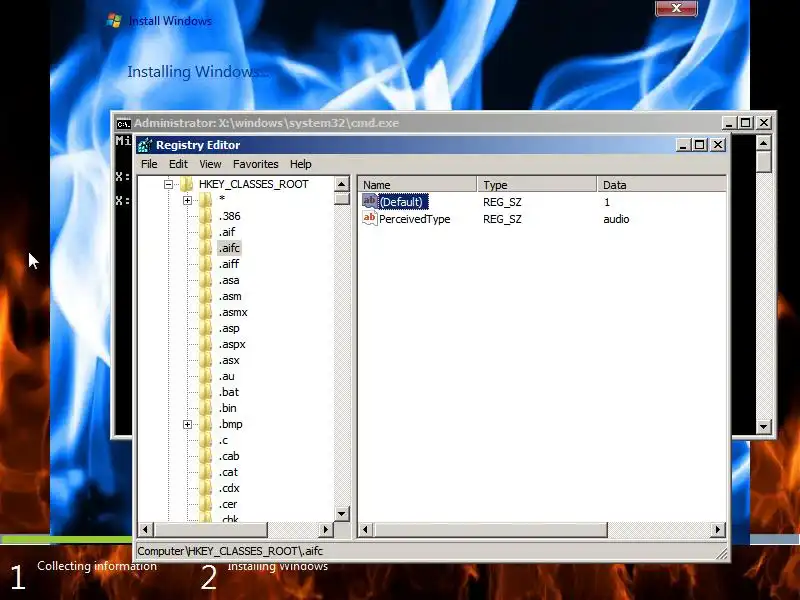Click the status bar path Computer\HKEY_CLASSES_ROOT\.aifc

click(x=230, y=552)
